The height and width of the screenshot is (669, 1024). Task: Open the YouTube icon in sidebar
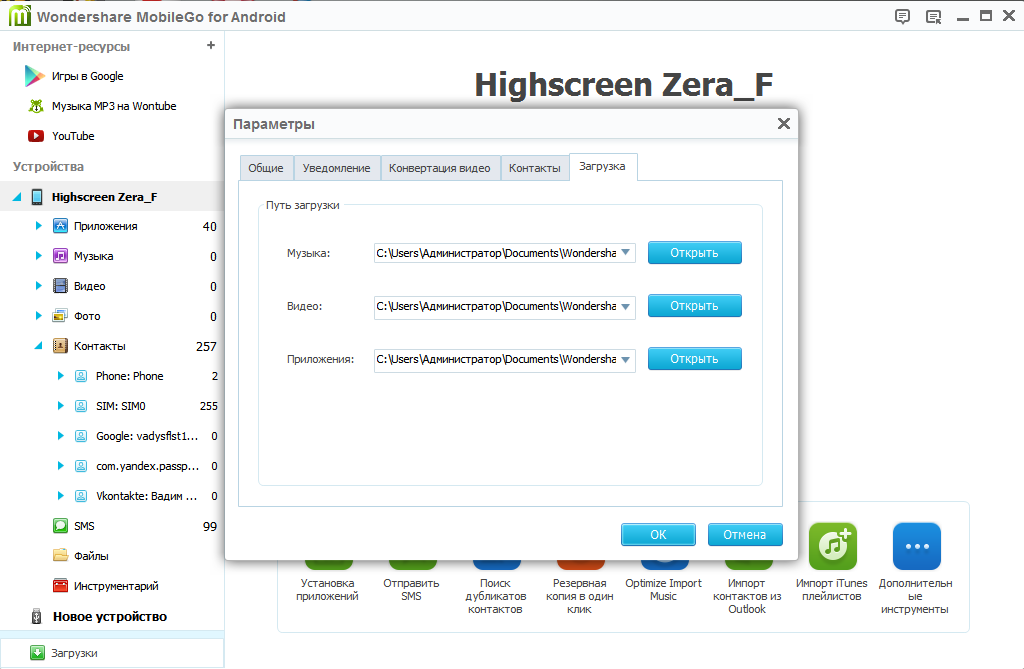click(36, 136)
